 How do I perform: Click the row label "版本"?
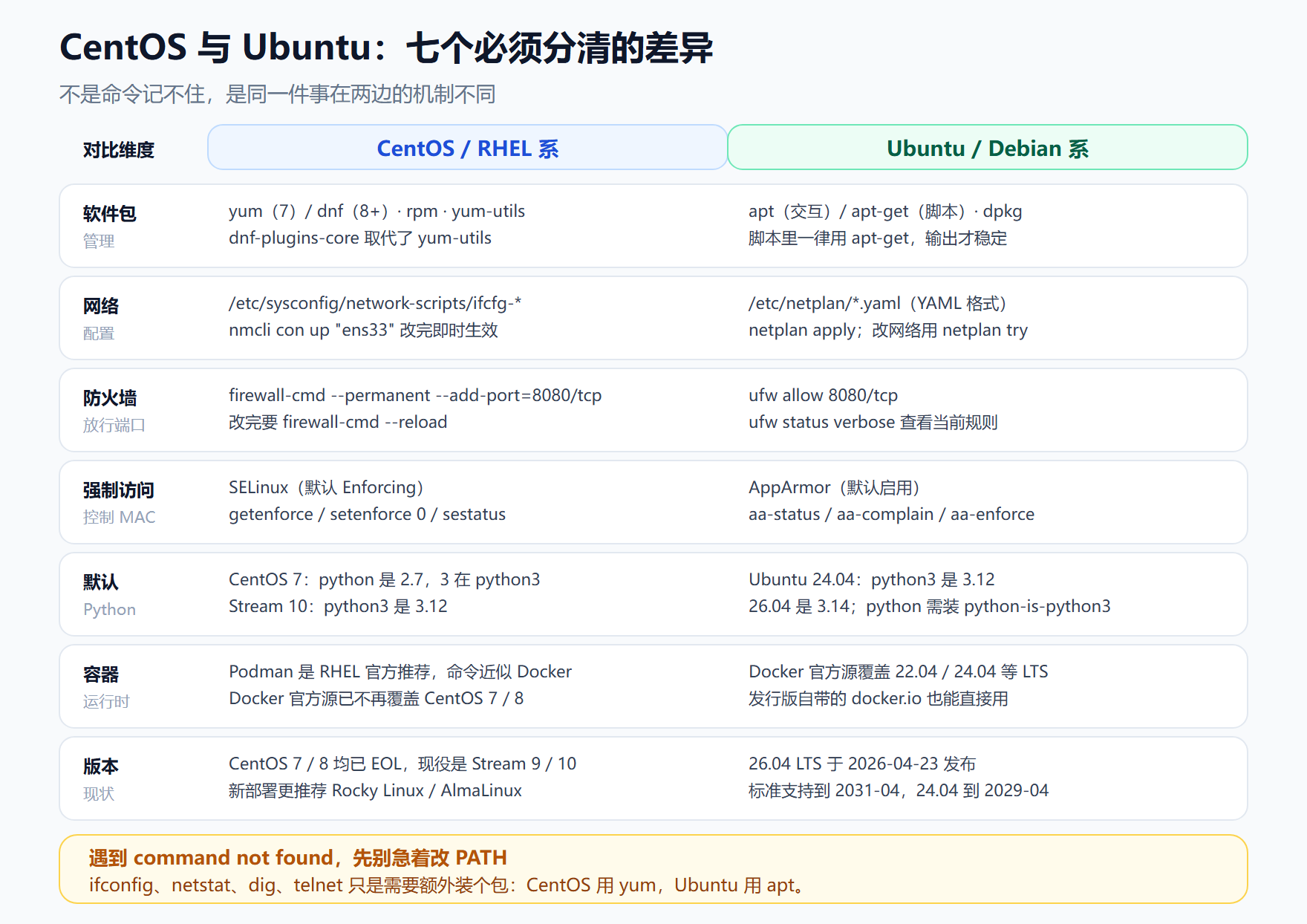(x=101, y=767)
